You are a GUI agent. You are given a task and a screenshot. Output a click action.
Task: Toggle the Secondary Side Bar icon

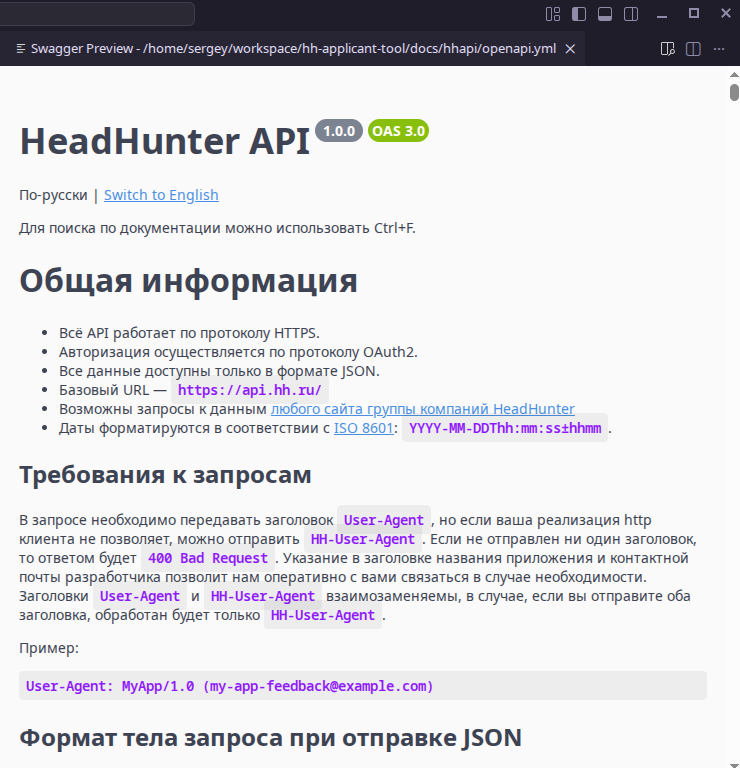[631, 14]
